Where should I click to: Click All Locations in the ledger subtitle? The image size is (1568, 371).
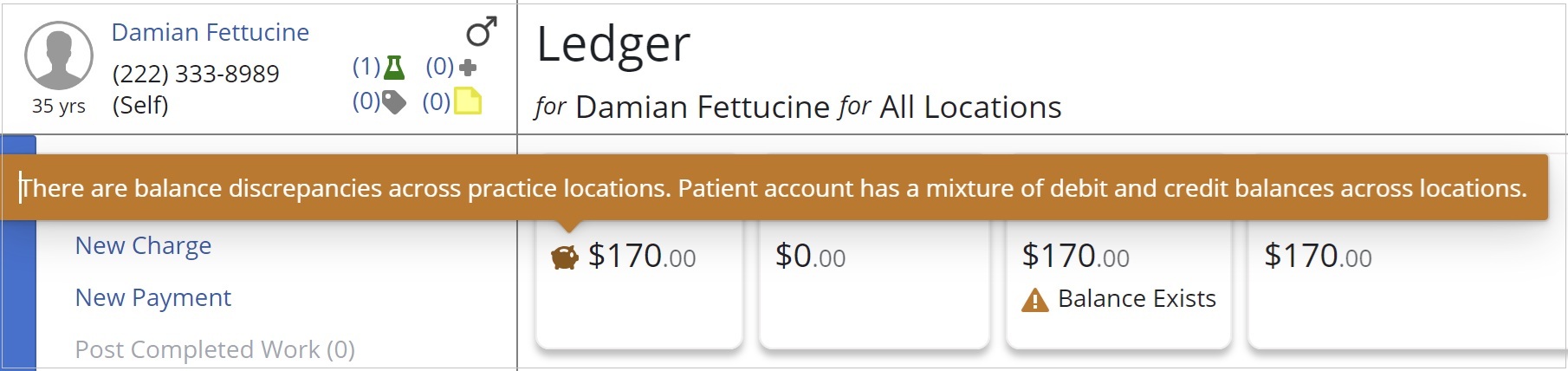(x=970, y=107)
